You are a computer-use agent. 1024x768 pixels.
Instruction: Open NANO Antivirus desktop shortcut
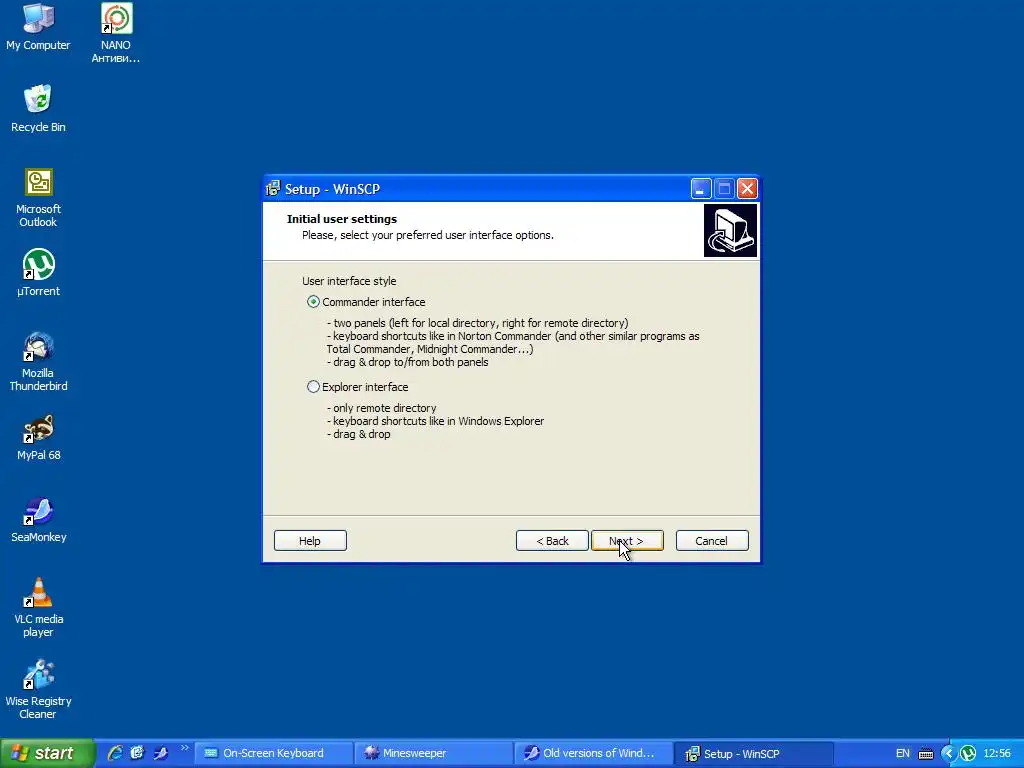tap(116, 33)
